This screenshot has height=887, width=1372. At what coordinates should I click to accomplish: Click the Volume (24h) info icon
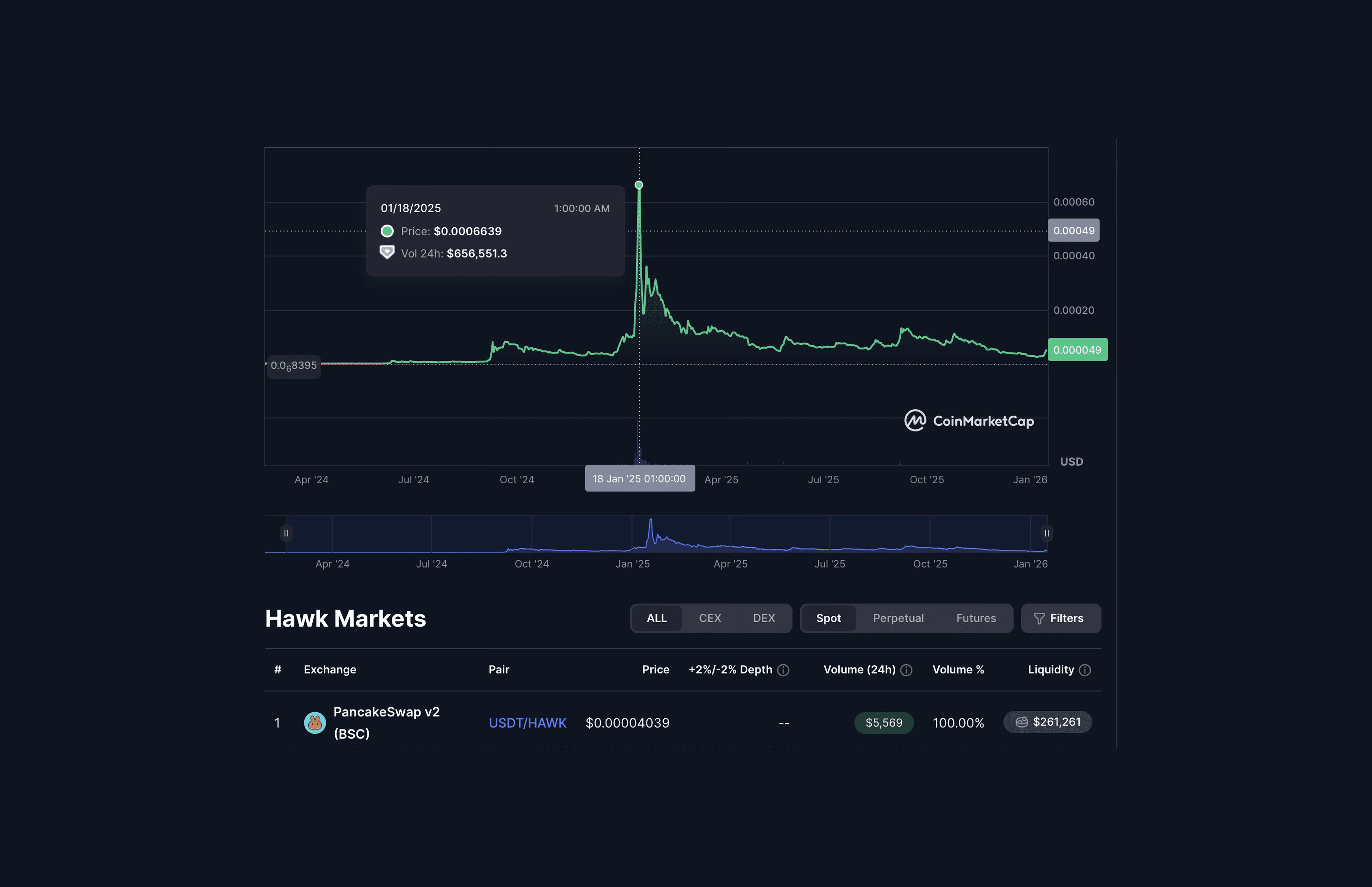click(x=906, y=670)
